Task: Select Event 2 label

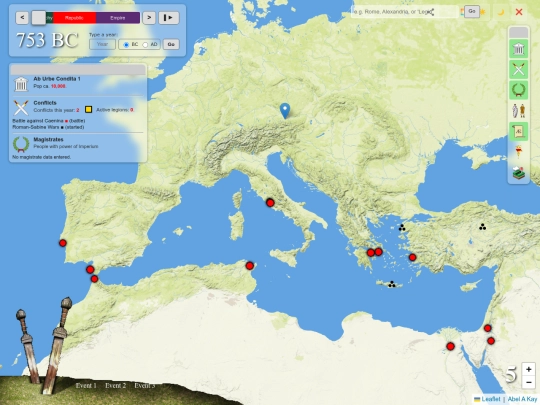Action: 115,385
